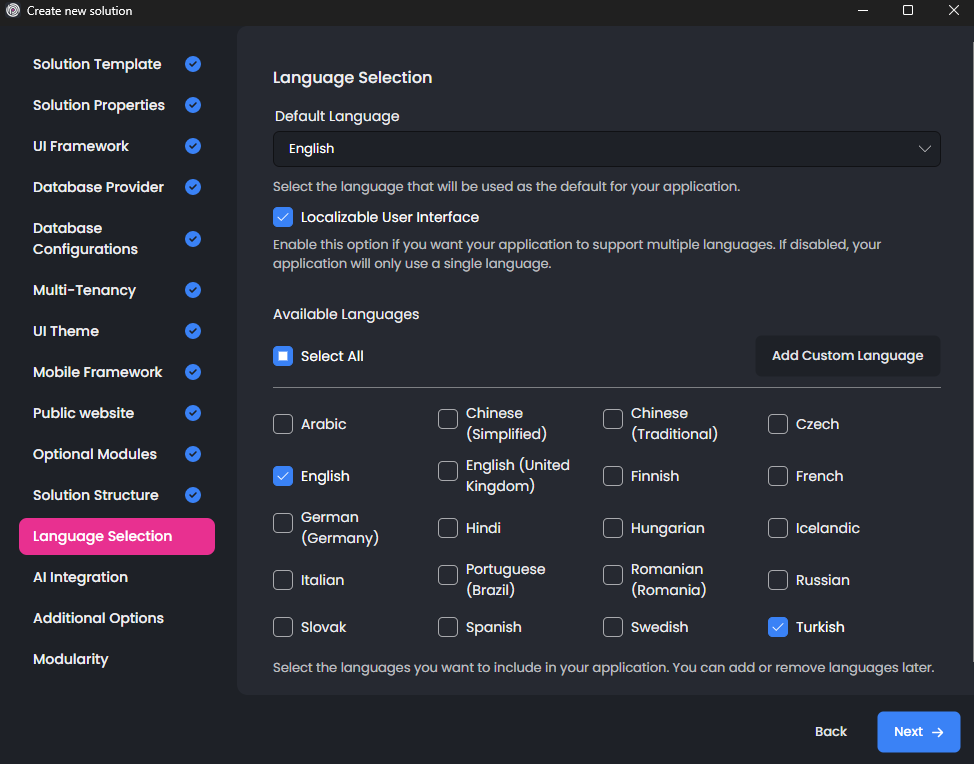Go to the AI Integration step
974x764 pixels.
(x=80, y=577)
